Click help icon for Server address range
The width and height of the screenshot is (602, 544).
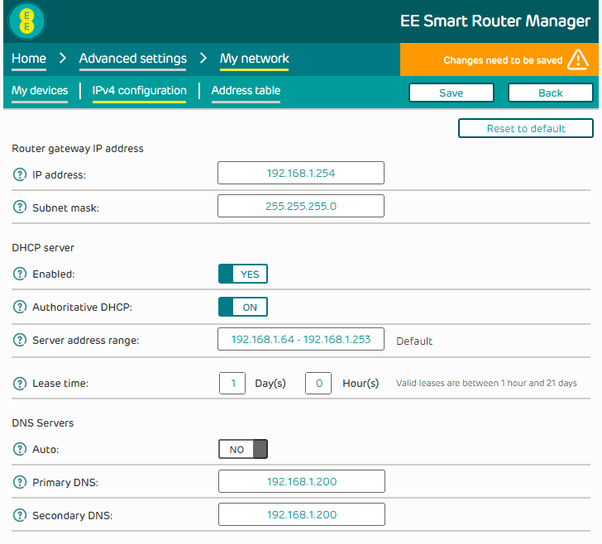click(x=20, y=340)
